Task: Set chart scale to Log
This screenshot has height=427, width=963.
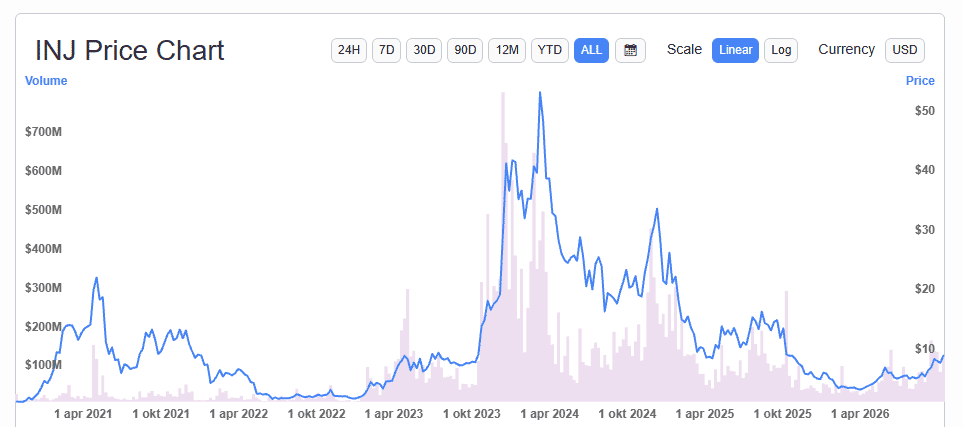Action: (781, 50)
